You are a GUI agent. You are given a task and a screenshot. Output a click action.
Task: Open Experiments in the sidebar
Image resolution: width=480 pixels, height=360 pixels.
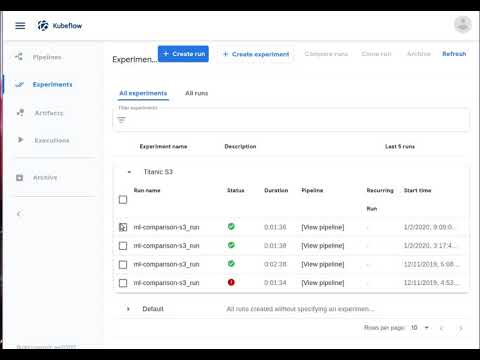[x=52, y=84]
